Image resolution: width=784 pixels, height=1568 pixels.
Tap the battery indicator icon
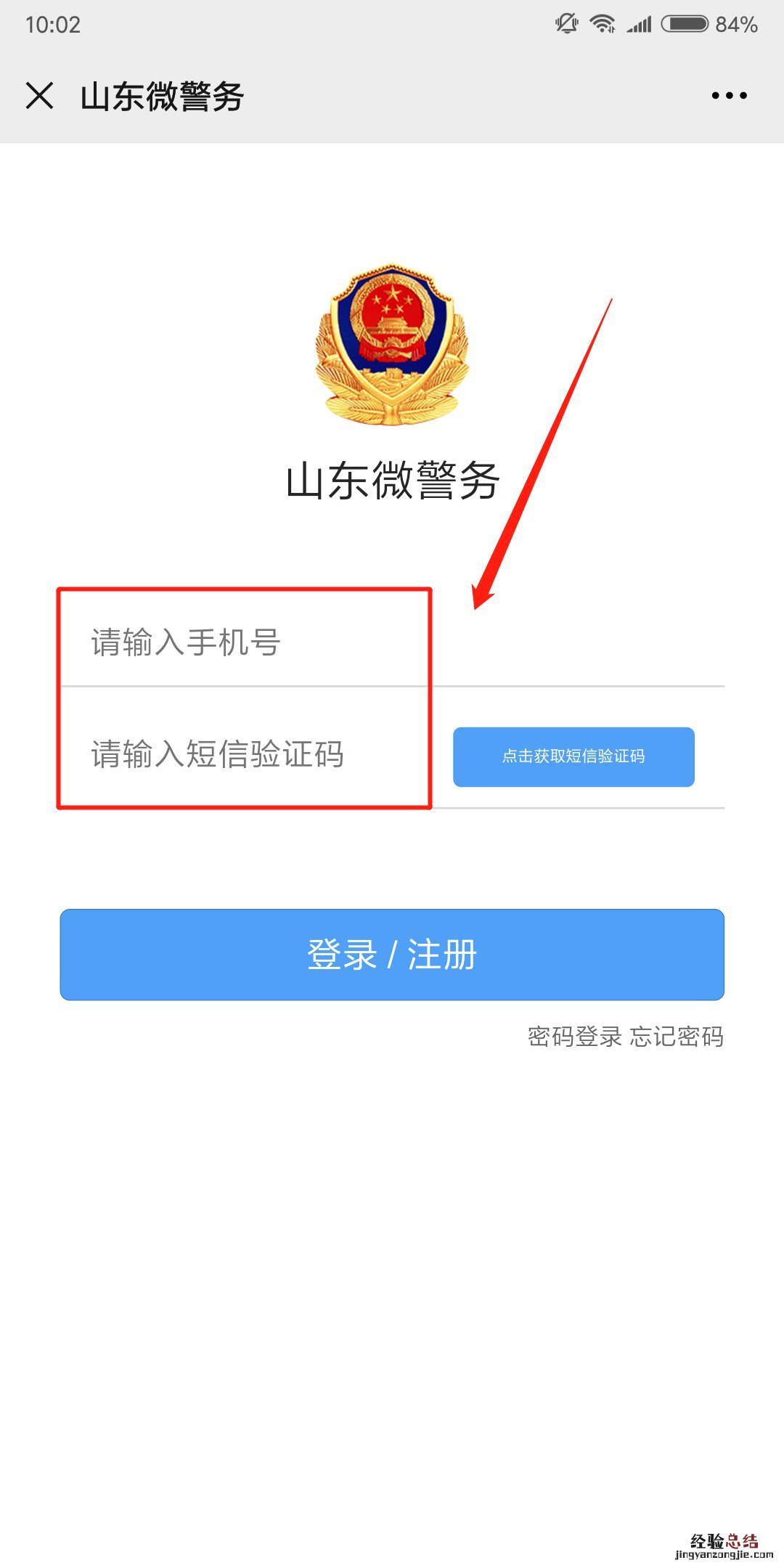pos(685,24)
